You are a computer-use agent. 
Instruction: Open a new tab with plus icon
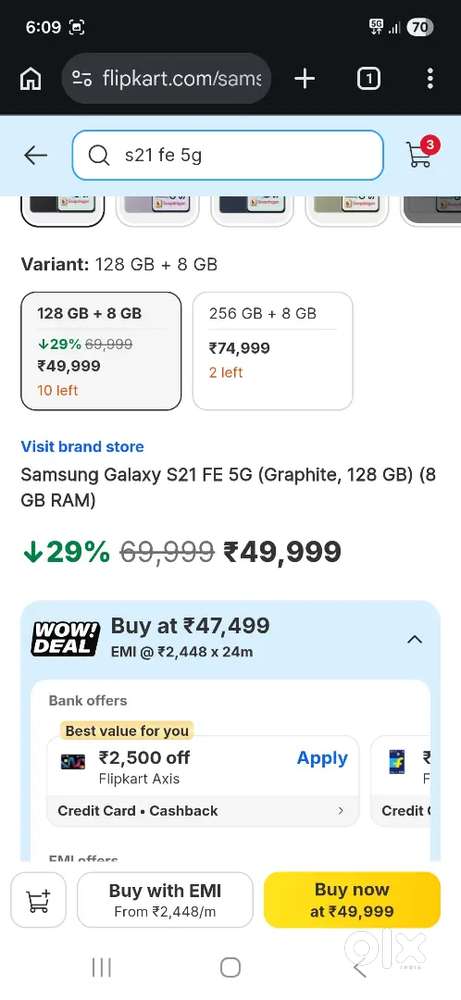(305, 79)
